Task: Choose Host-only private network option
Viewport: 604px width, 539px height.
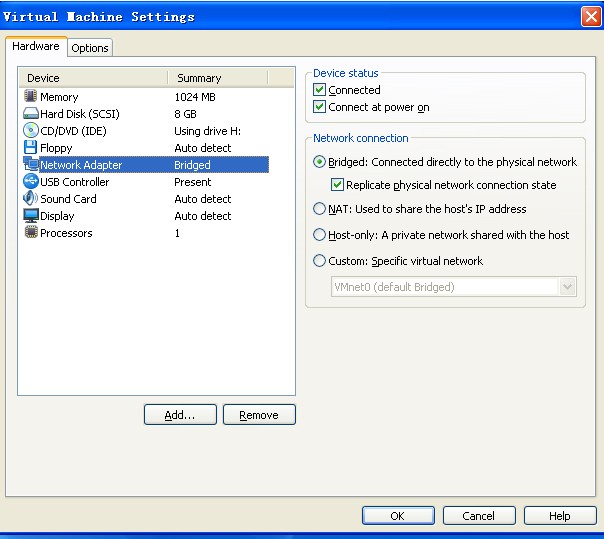Action: pyautogui.click(x=320, y=235)
